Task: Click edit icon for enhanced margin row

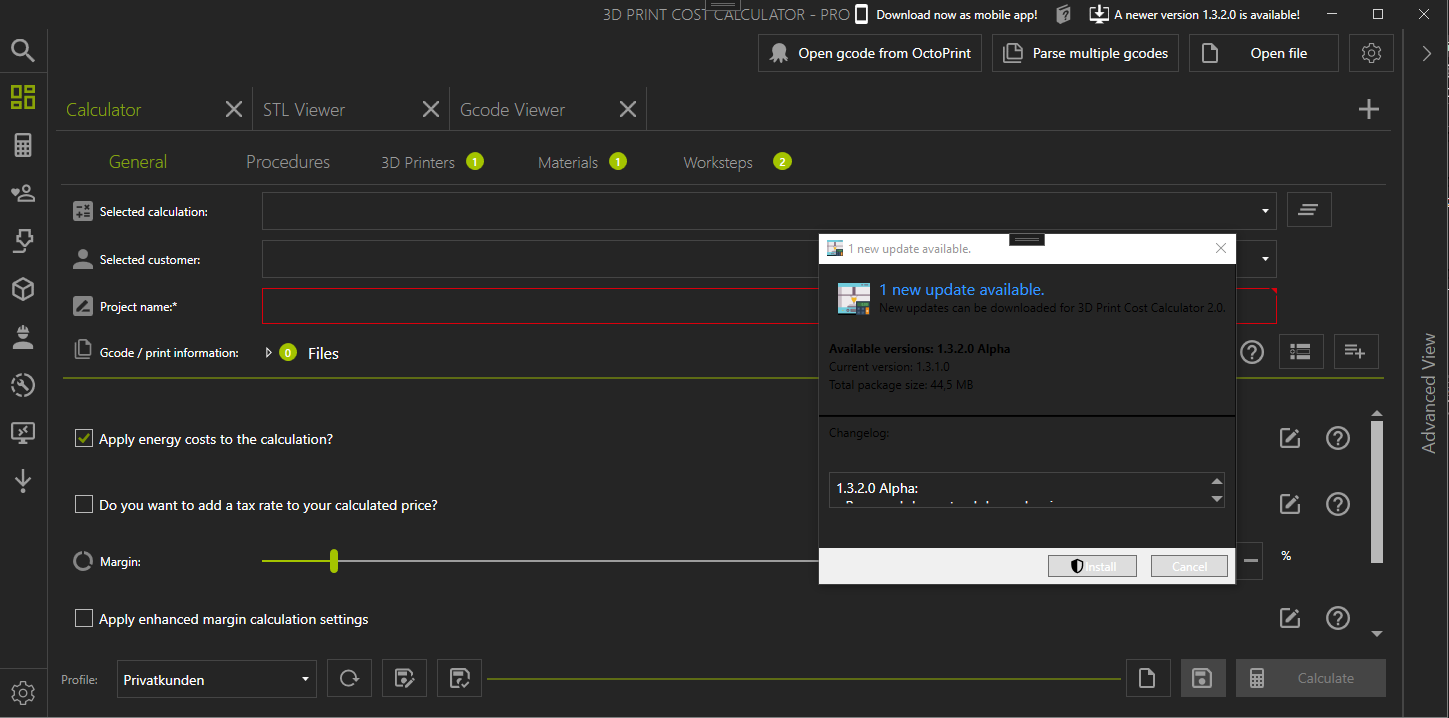Action: [1290, 618]
